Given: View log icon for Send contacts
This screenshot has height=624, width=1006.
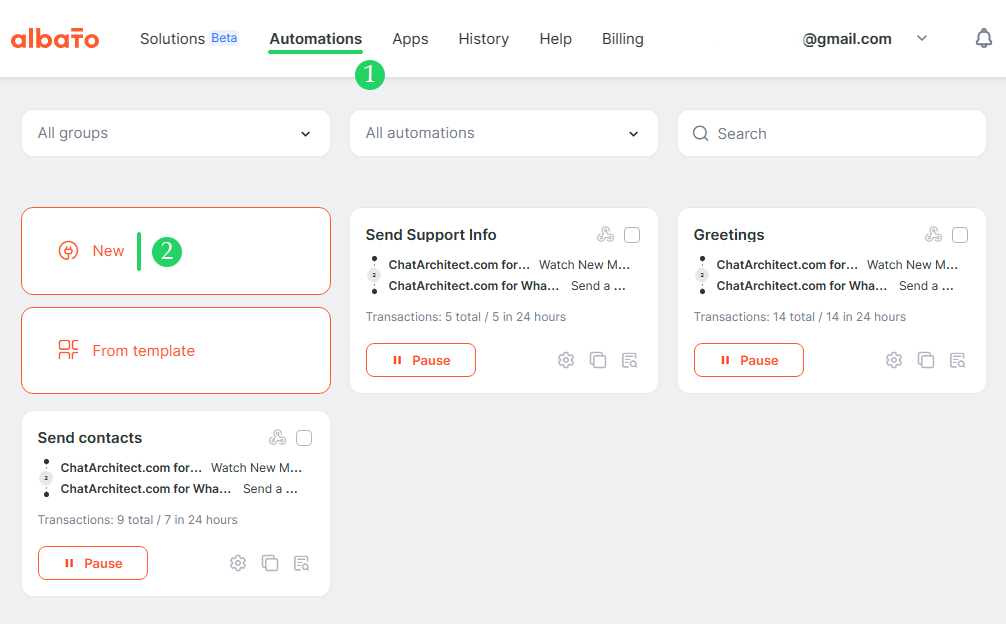Looking at the screenshot, I should click(x=302, y=563).
